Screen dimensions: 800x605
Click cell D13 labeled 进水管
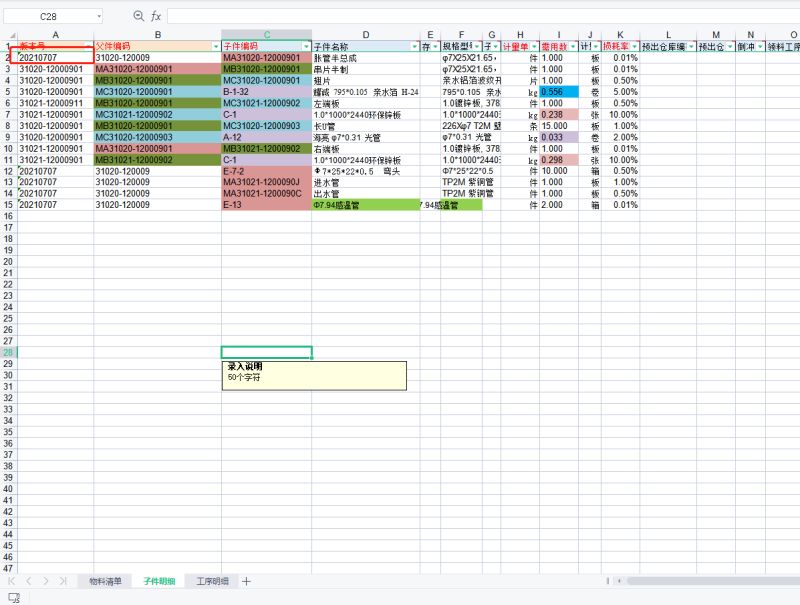click(366, 183)
